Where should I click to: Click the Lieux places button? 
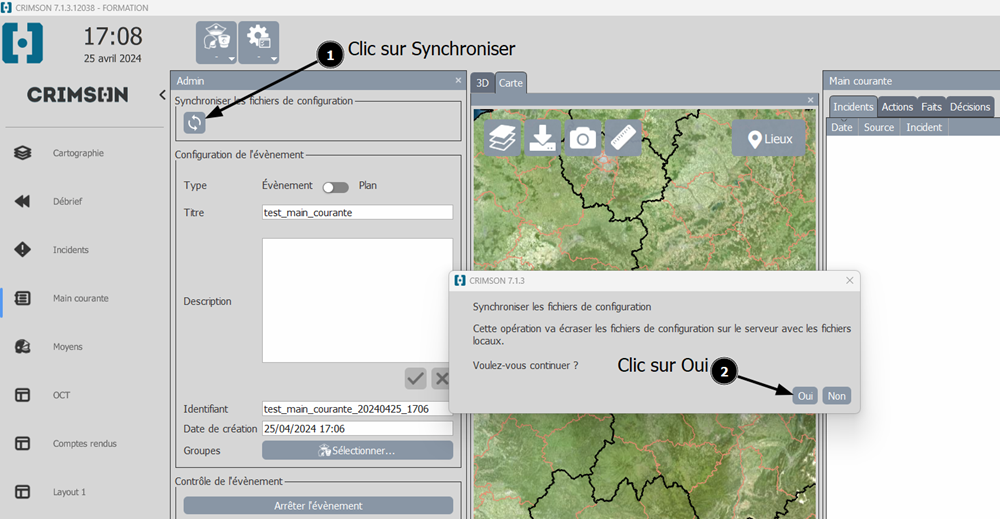click(768, 139)
